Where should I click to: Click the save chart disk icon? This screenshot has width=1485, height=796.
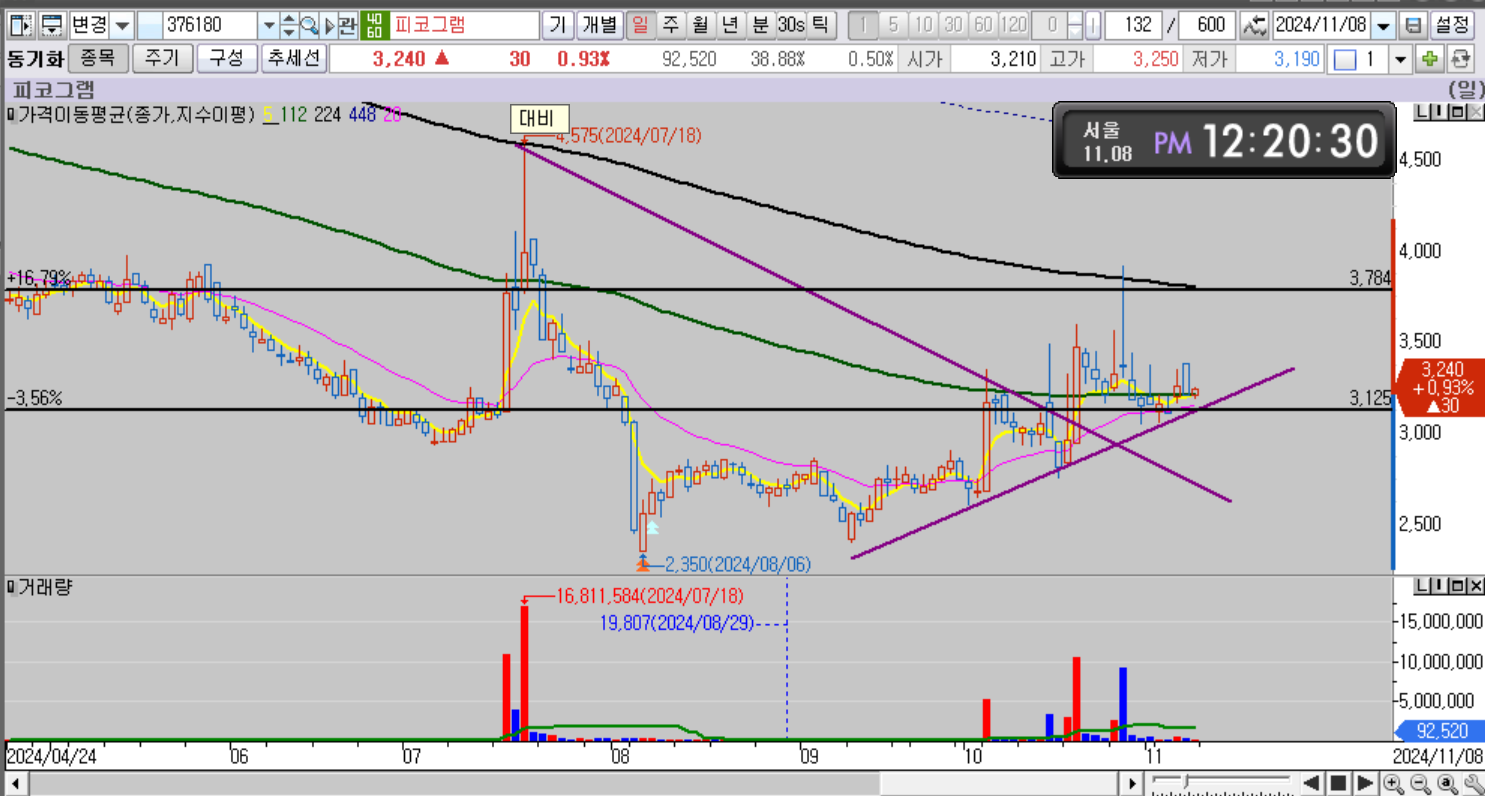[1412, 25]
